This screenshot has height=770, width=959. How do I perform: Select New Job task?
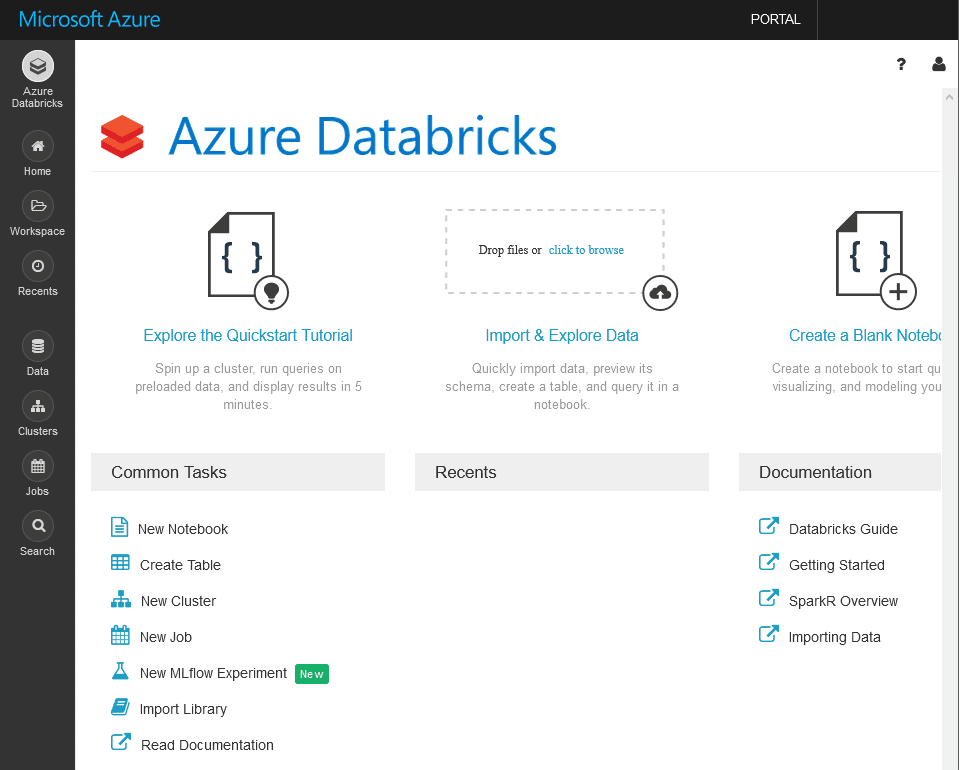(166, 637)
